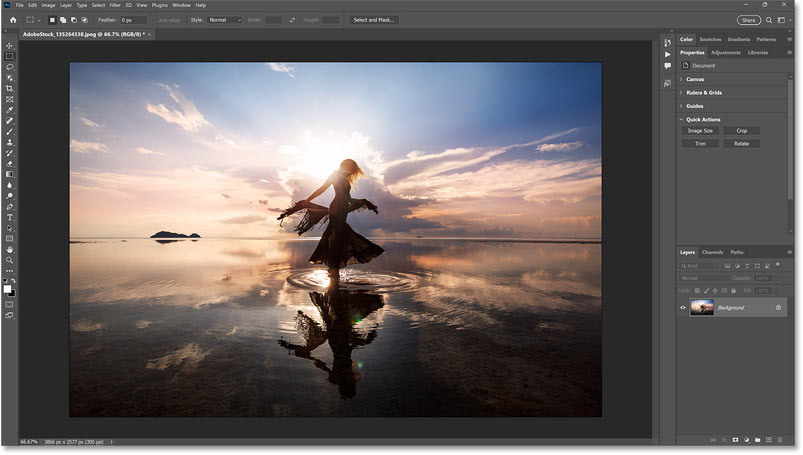The width and height of the screenshot is (803, 455).
Task: Activate the Zoom tool
Action: (10, 260)
